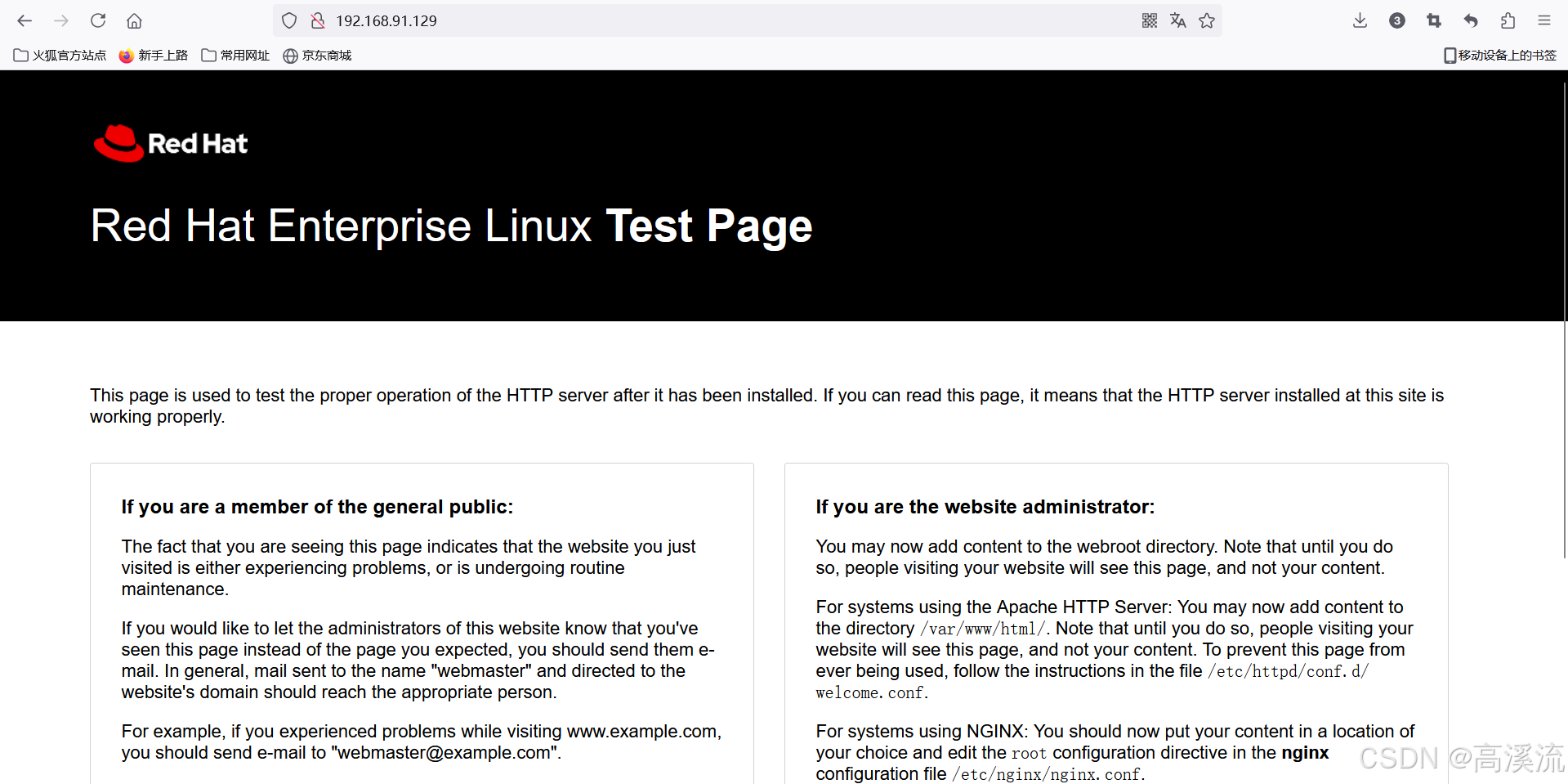1568x784 pixels.
Task: Click the /var/www/html/ path text
Action: coord(983,629)
